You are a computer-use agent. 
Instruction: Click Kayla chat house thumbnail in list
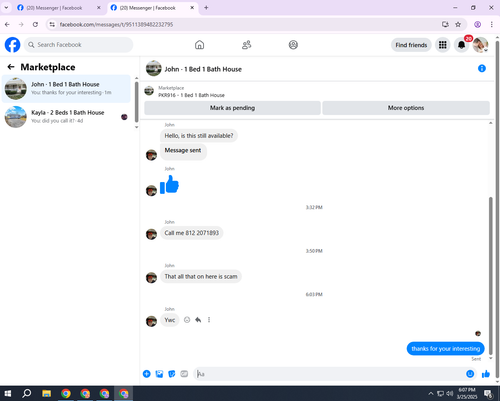(15, 117)
